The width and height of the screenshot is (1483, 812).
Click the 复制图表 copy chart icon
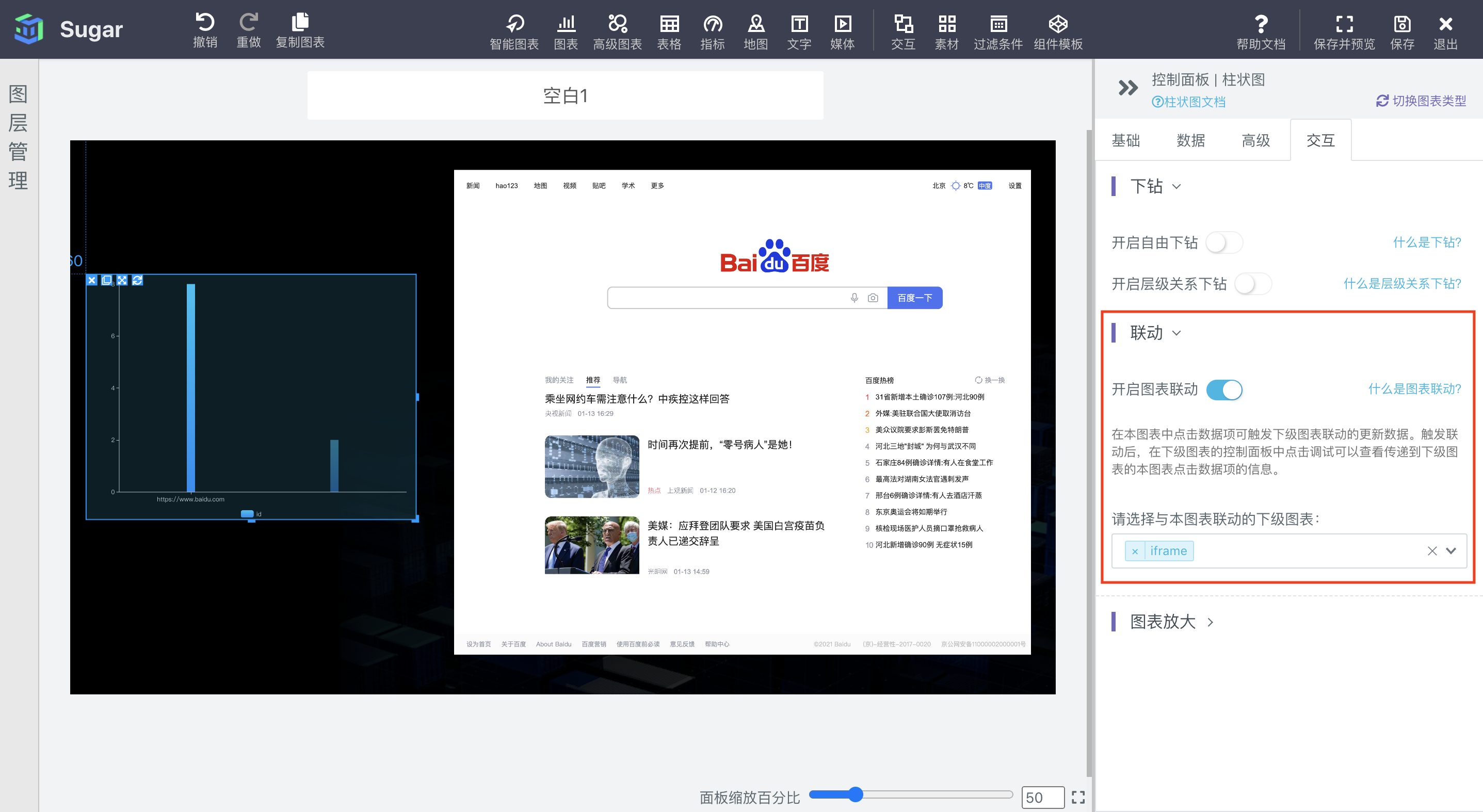[300, 22]
